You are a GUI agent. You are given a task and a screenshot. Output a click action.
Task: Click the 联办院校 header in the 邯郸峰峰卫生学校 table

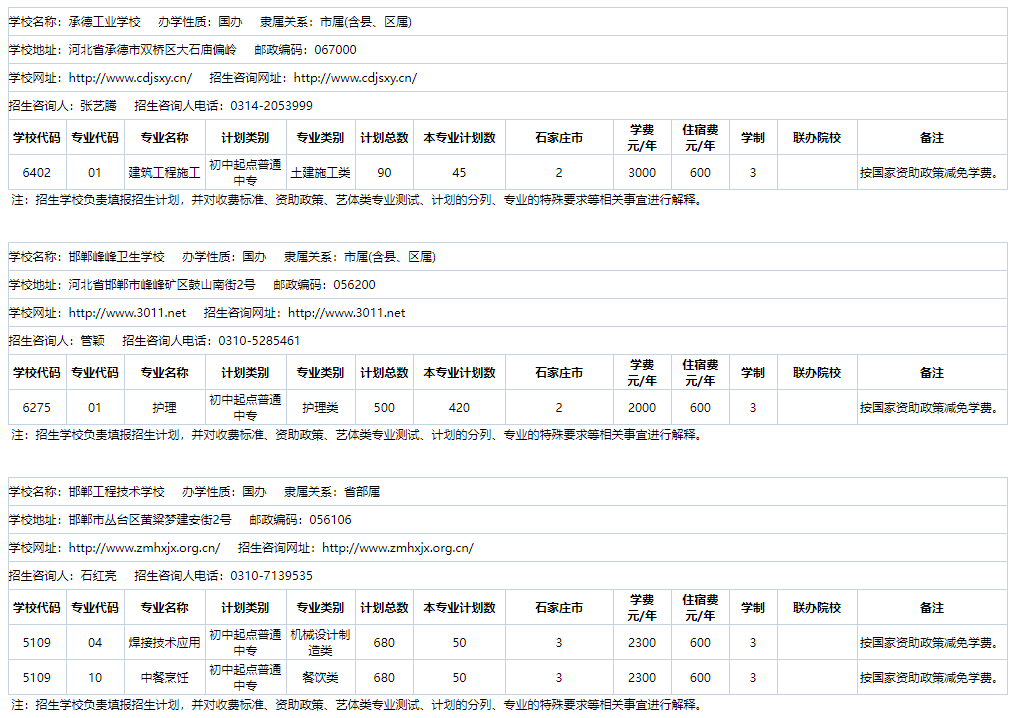coord(817,372)
